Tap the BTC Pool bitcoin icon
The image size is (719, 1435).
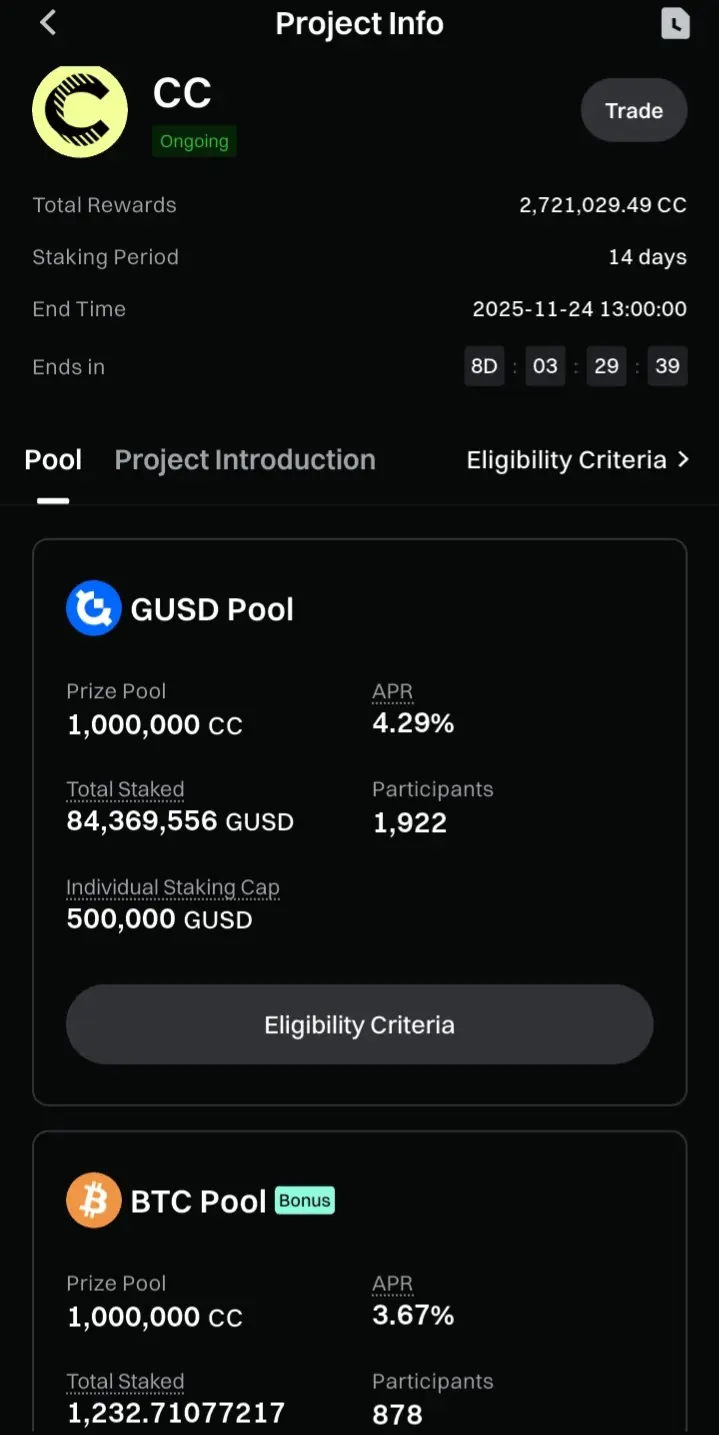pos(93,1200)
